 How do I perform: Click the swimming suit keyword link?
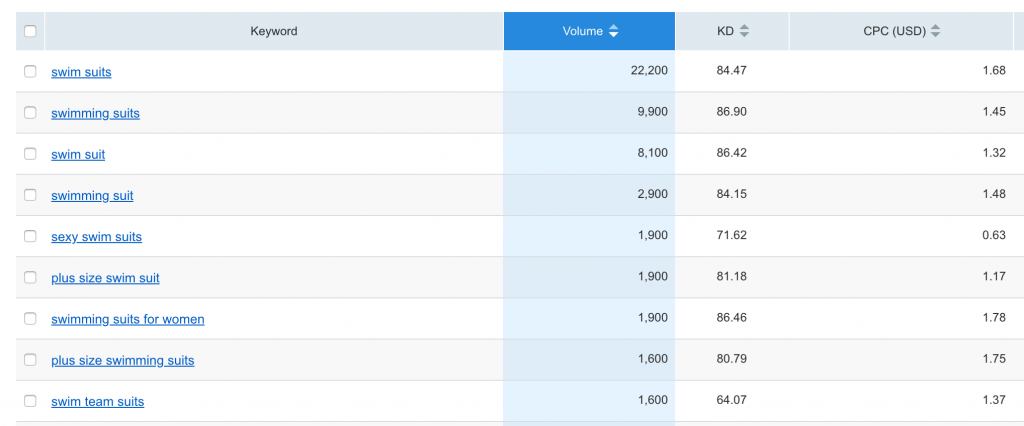92,196
